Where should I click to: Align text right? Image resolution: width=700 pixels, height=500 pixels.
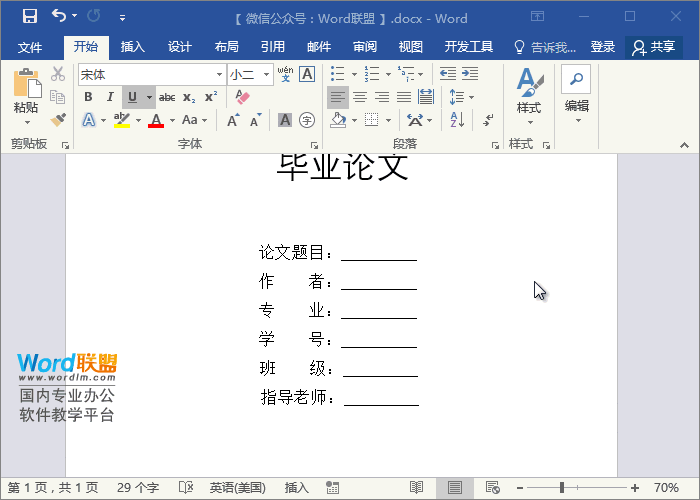[x=382, y=97]
